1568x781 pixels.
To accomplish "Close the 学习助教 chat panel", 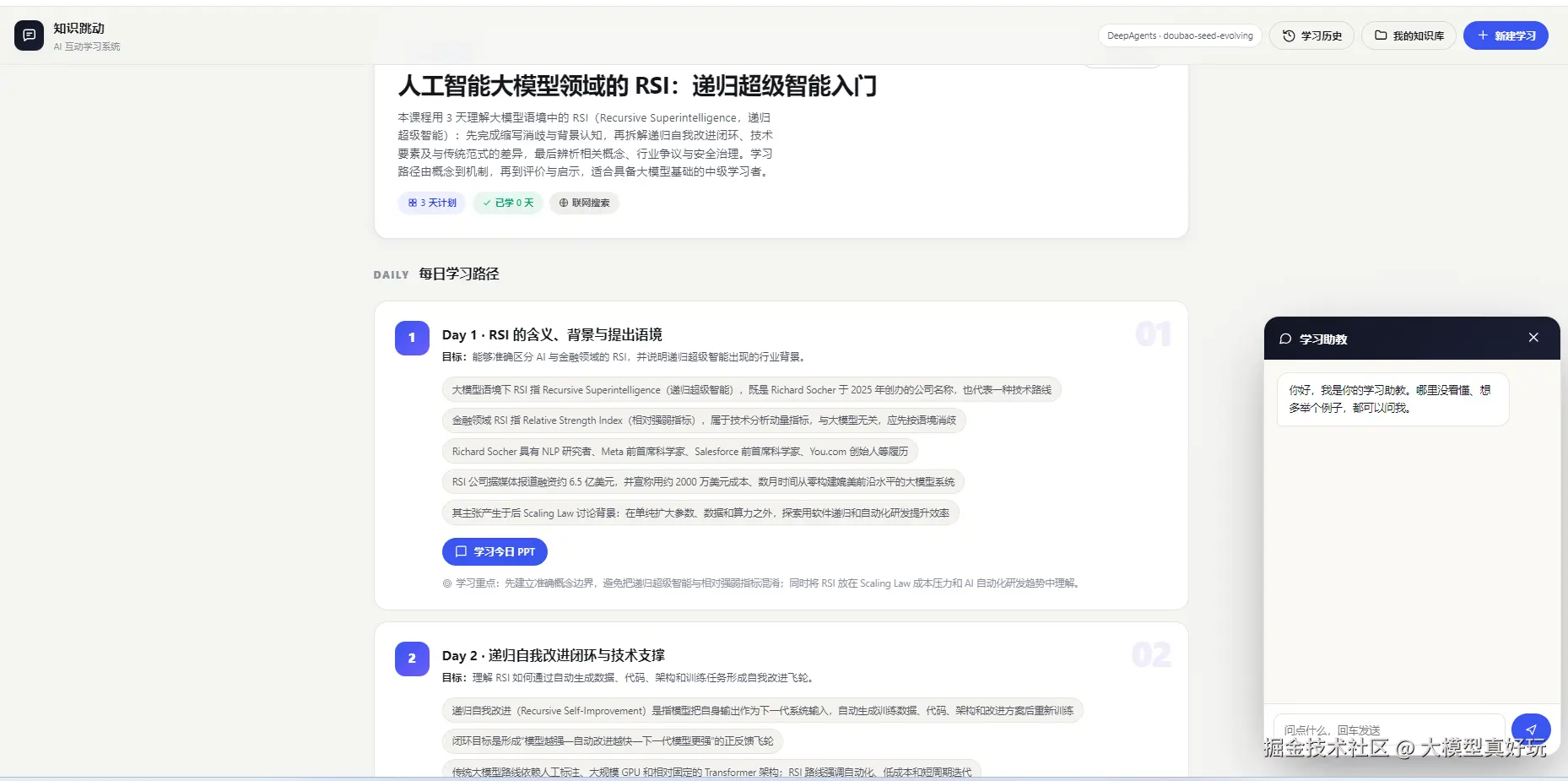I will tap(1533, 338).
